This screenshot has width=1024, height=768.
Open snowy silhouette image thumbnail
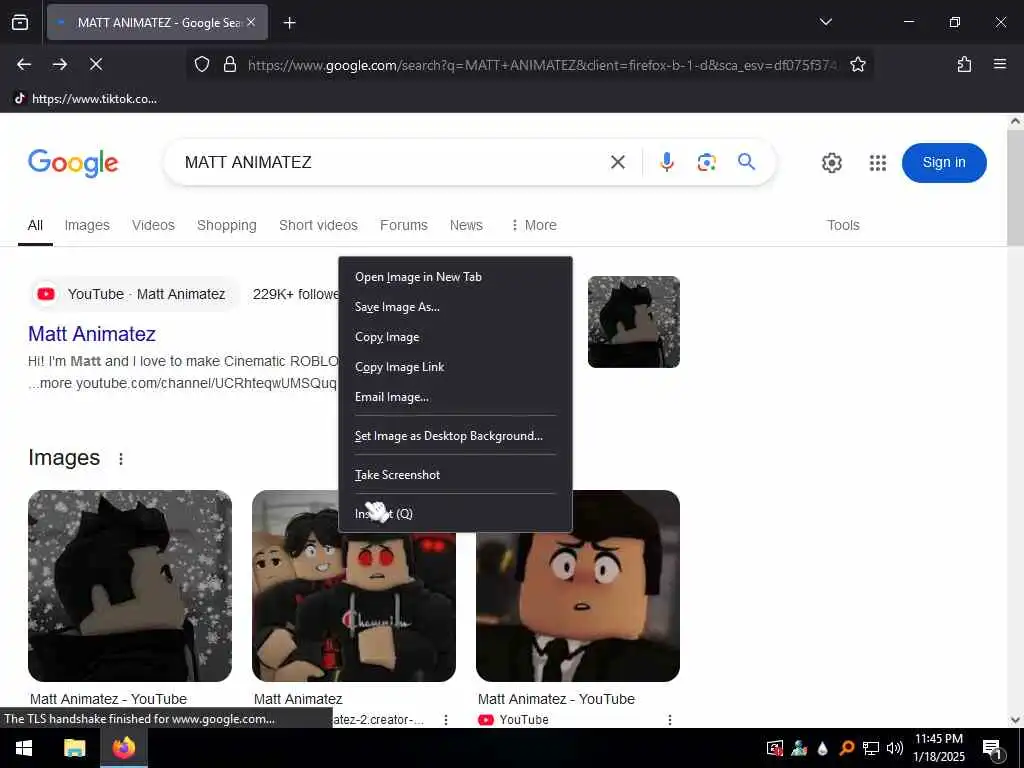pyautogui.click(x=130, y=586)
